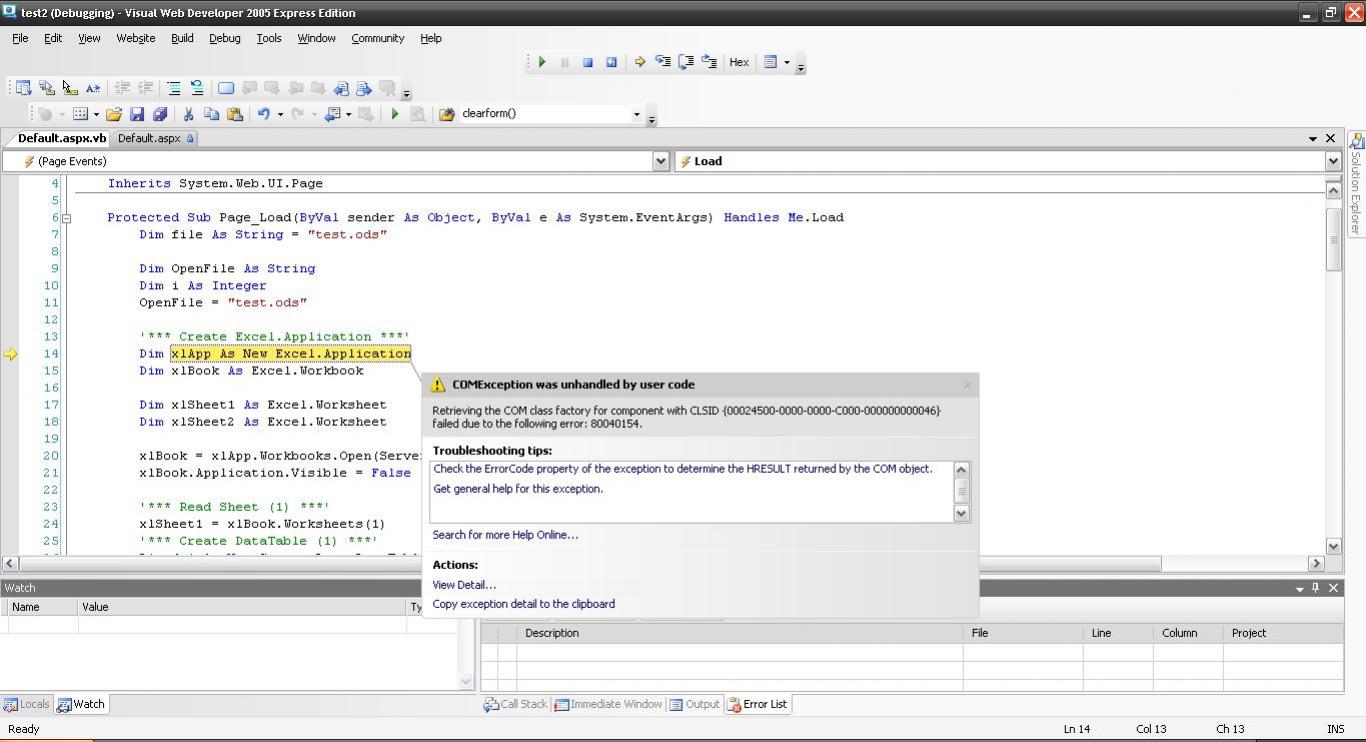
Task: Open the Add New Item dropdown arrow
Action: click(x=96, y=114)
